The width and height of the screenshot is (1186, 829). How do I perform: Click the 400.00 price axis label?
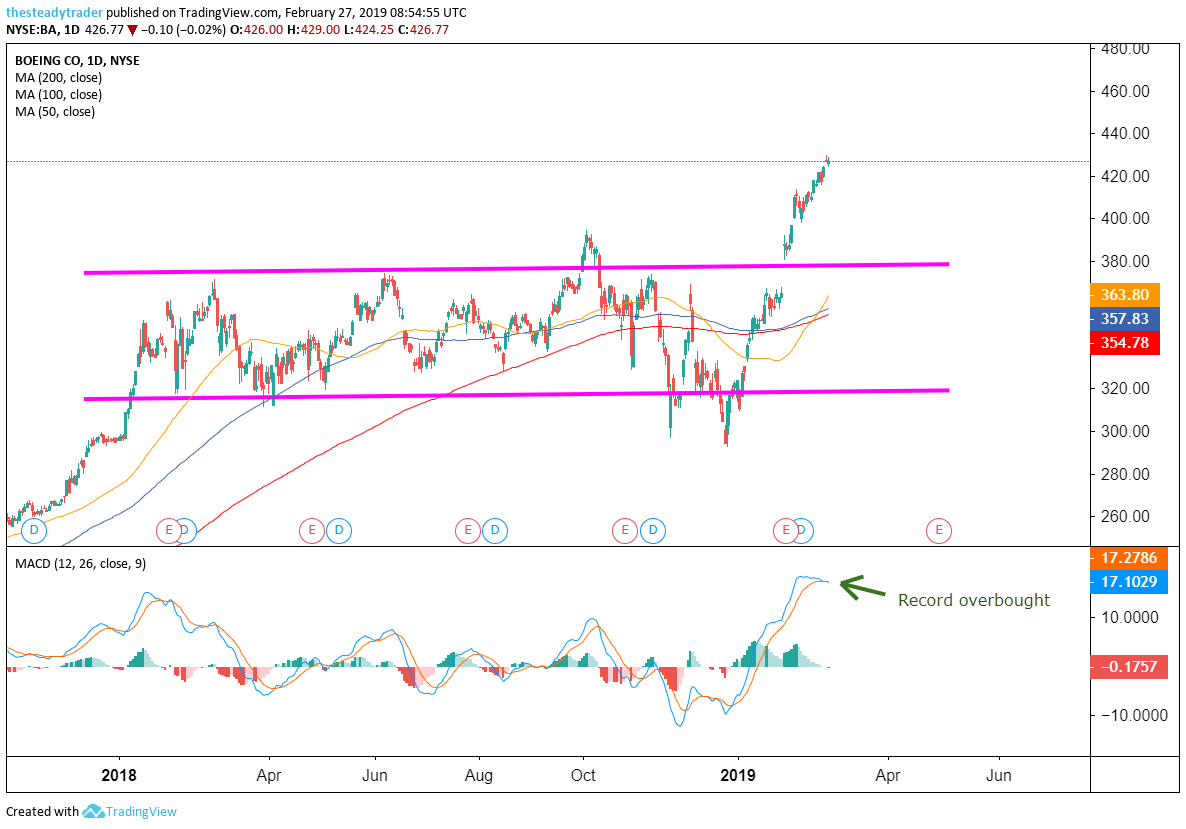(x=1125, y=219)
